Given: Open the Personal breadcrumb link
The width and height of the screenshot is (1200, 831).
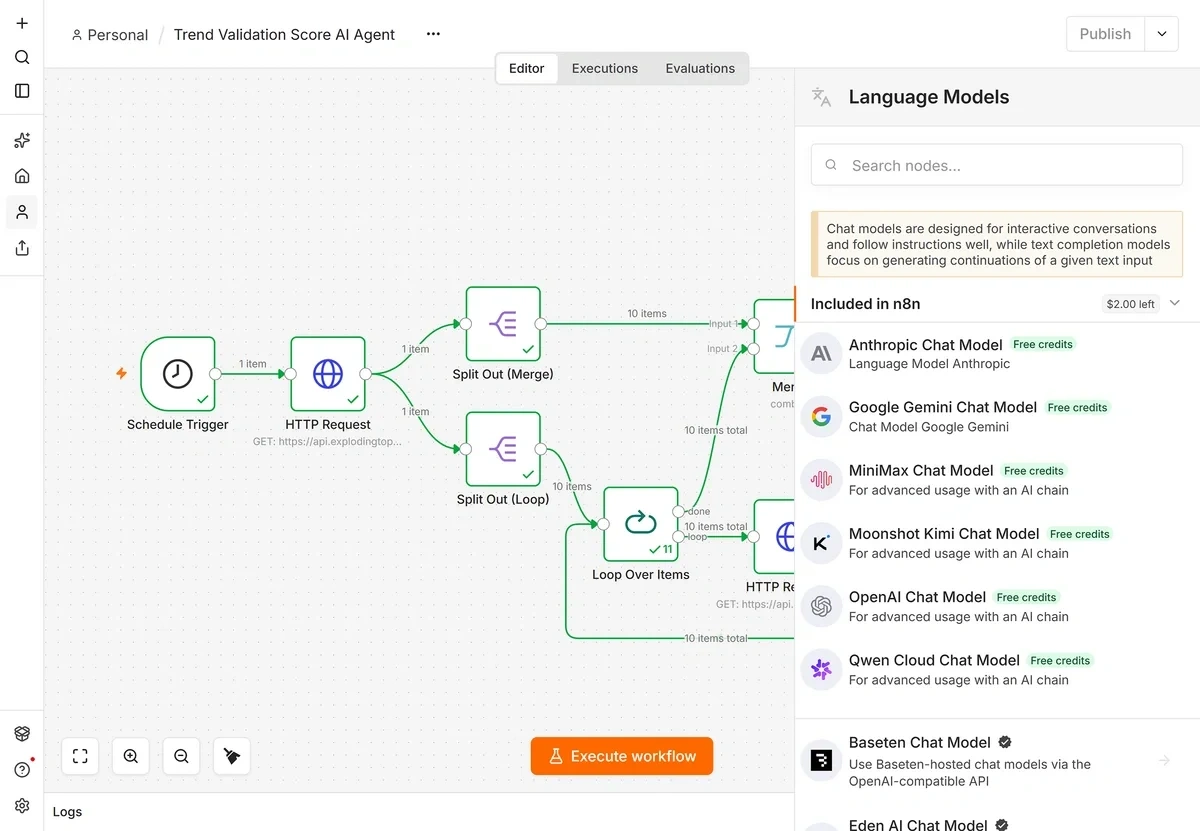Looking at the screenshot, I should coord(110,35).
